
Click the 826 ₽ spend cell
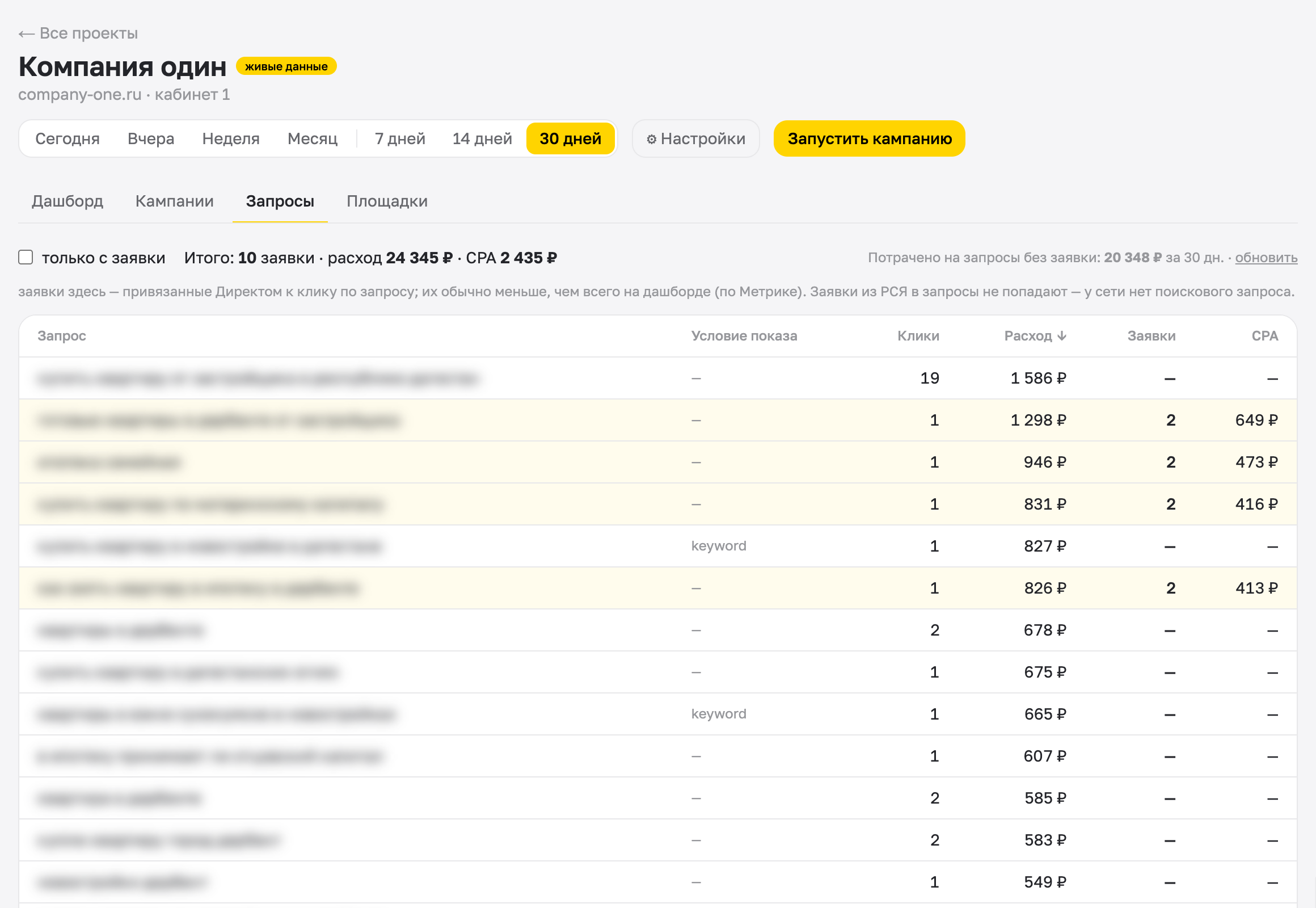[x=1045, y=588]
